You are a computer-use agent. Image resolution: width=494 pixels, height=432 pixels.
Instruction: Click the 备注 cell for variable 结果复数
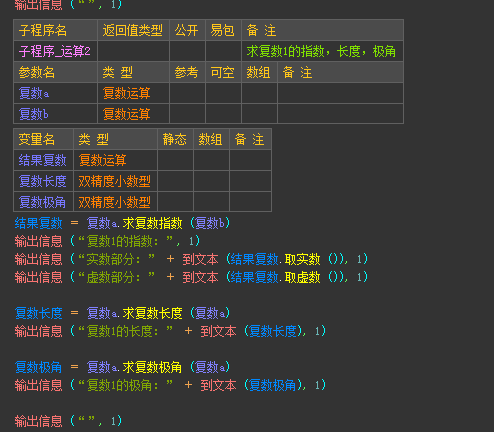pos(250,160)
